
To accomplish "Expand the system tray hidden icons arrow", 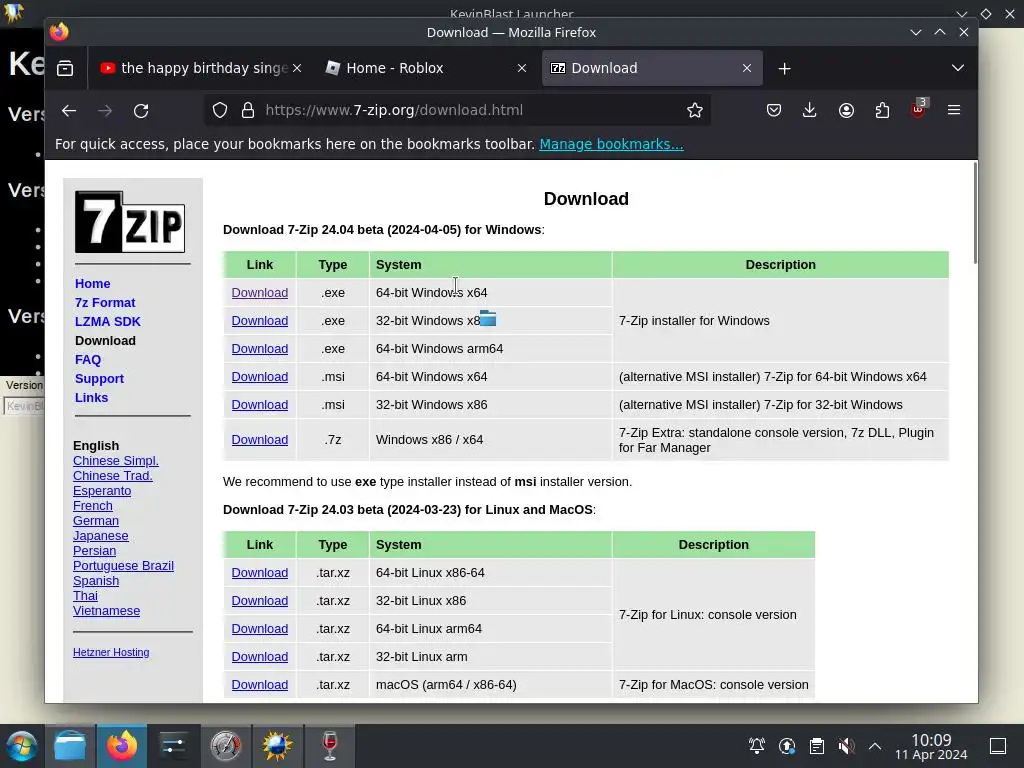I will (x=875, y=746).
